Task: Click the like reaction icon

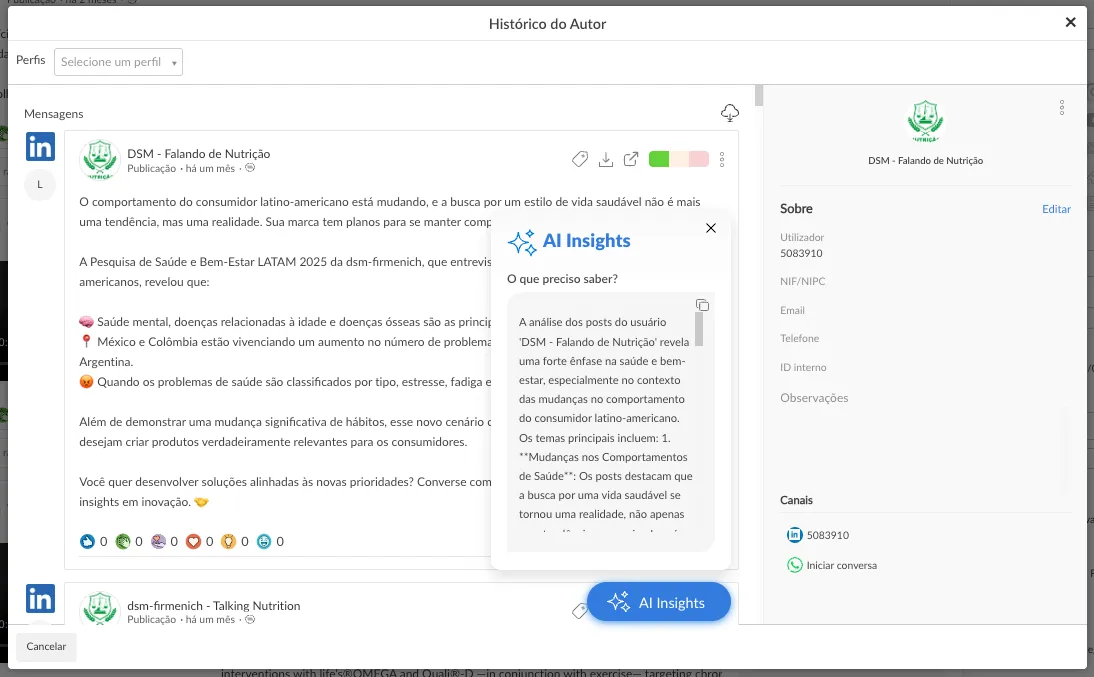Action: [87, 542]
